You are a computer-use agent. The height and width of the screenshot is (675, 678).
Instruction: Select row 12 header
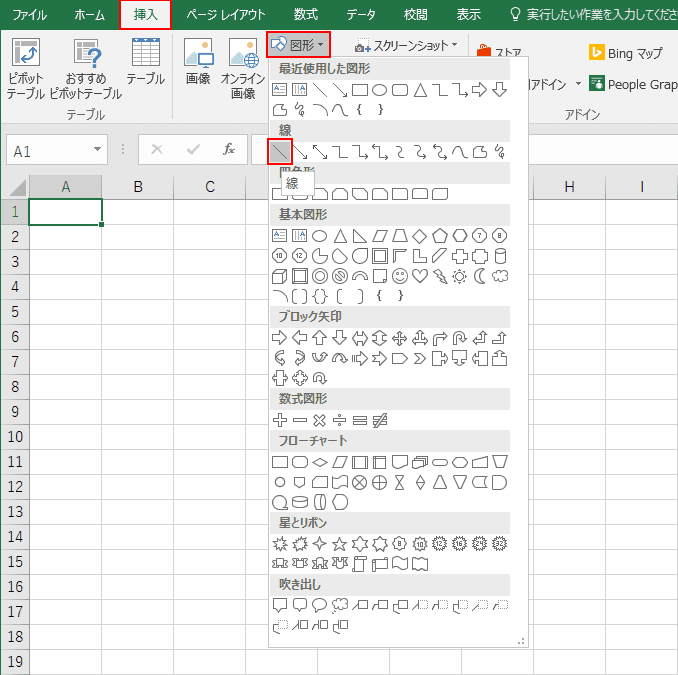click(x=15, y=486)
